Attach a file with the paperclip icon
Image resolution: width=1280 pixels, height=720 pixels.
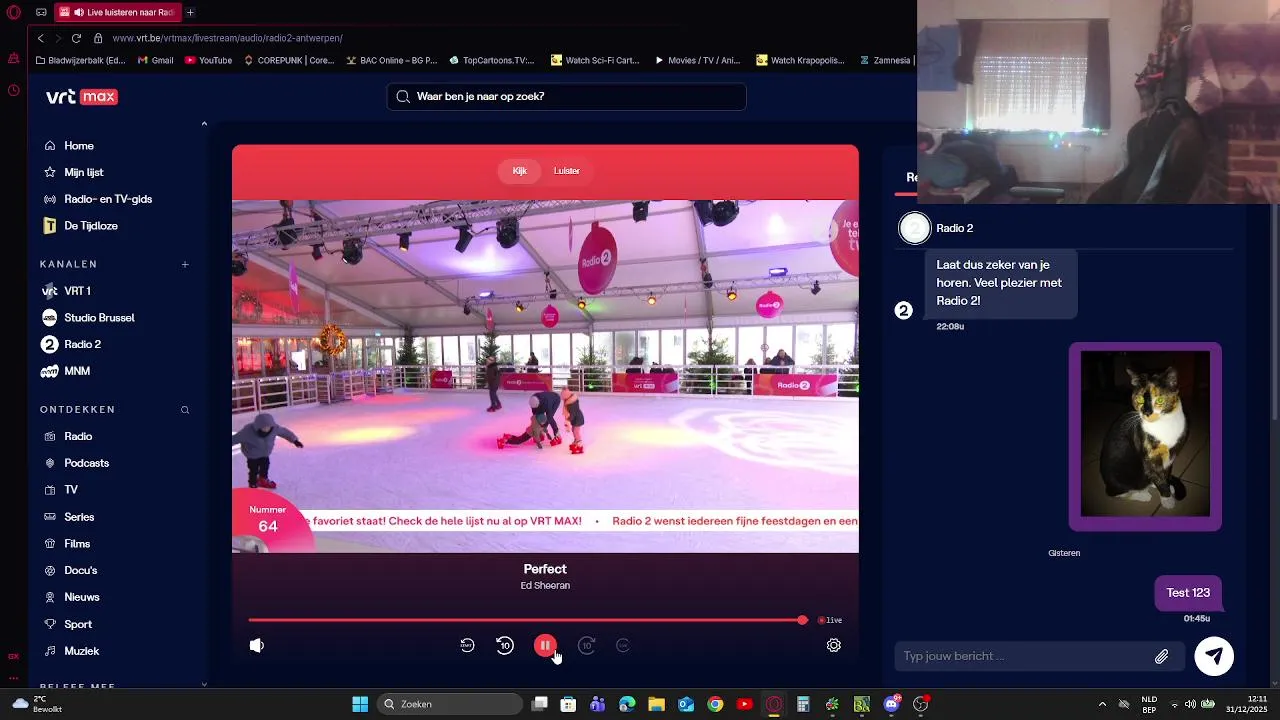1162,657
